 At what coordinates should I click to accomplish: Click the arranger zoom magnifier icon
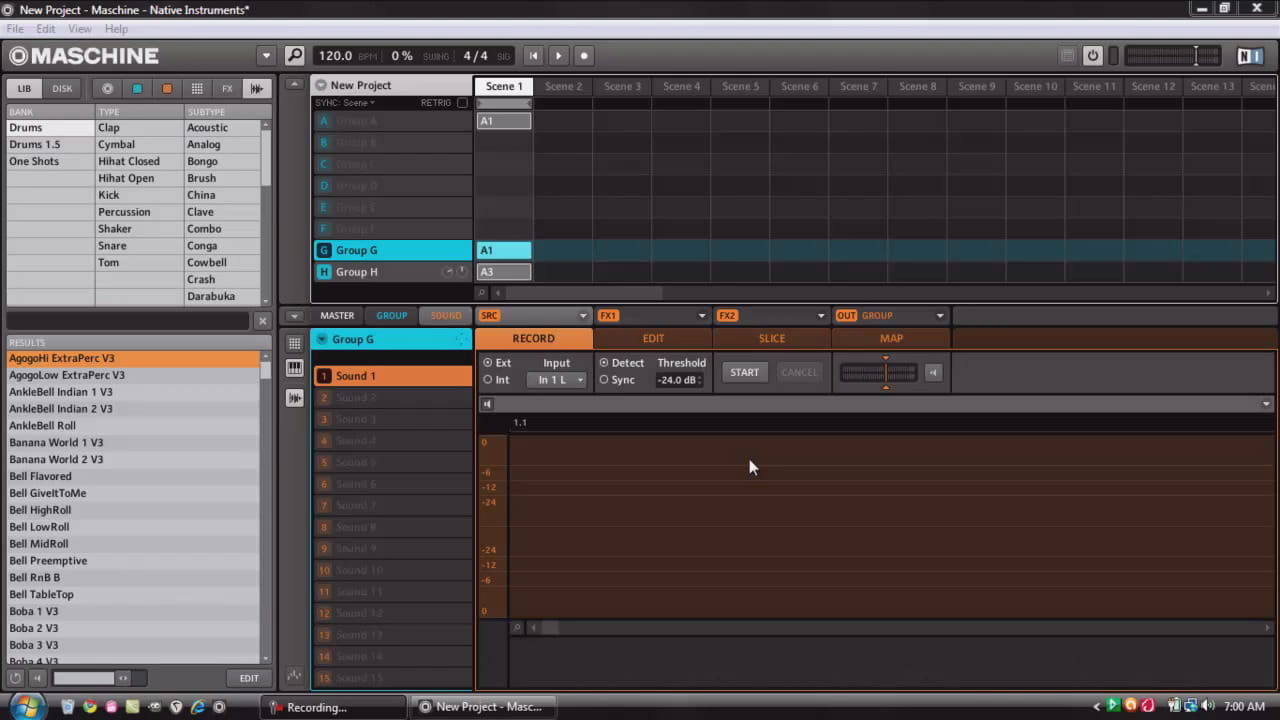click(481, 293)
